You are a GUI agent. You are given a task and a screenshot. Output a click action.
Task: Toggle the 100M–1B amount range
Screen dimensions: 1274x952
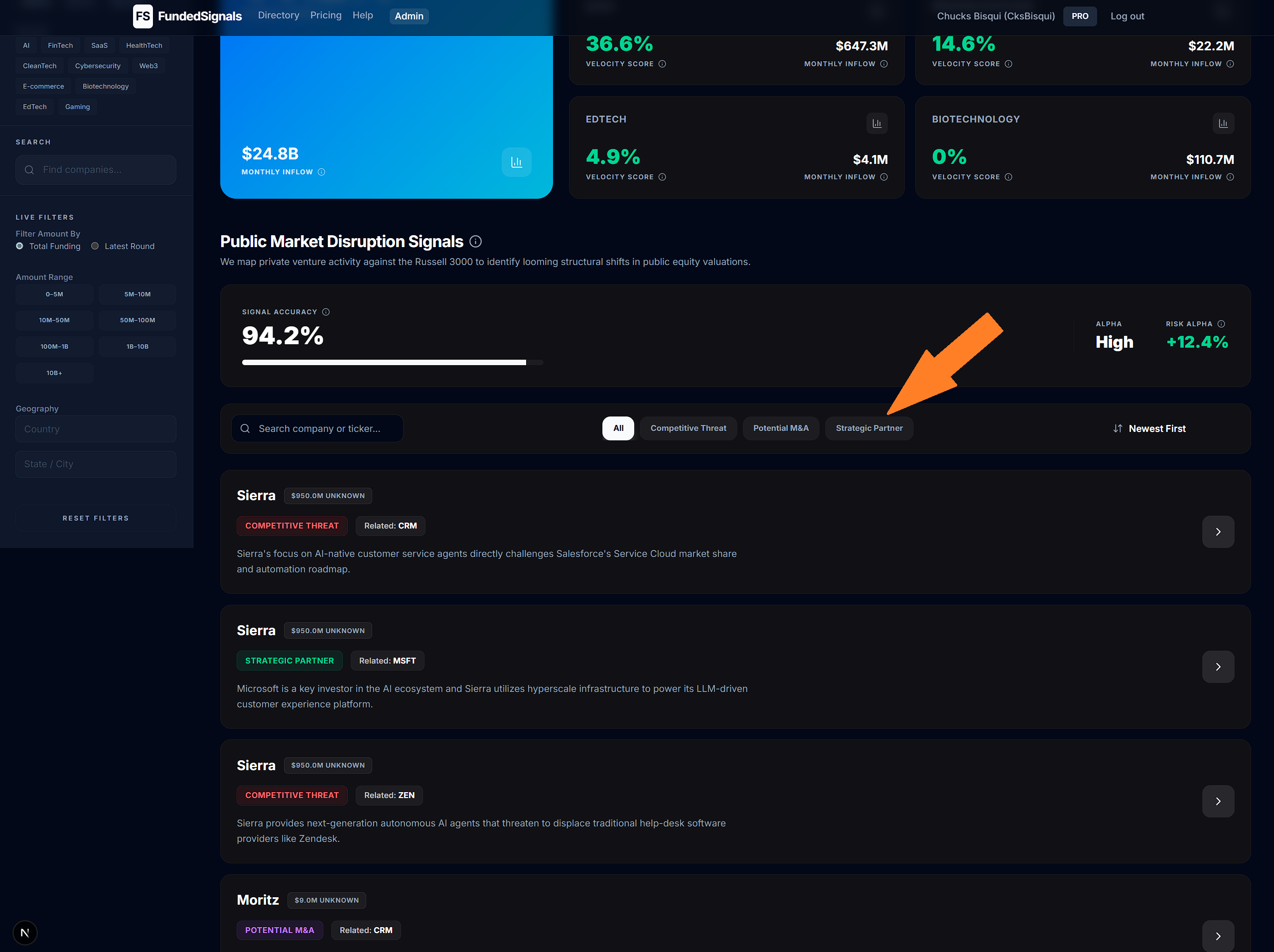tap(54, 347)
